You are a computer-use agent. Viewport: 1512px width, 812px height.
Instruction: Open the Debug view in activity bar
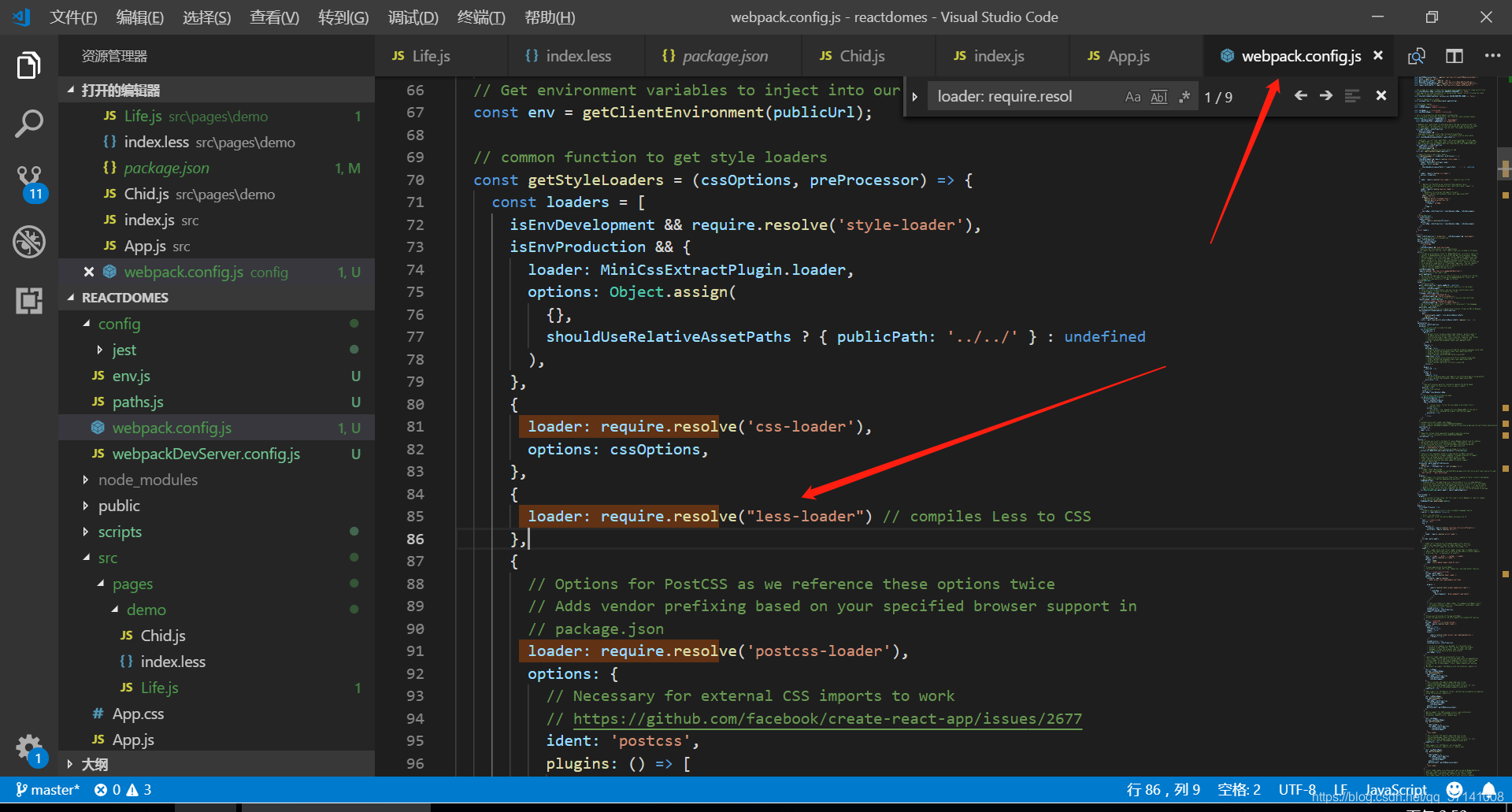tap(29, 242)
